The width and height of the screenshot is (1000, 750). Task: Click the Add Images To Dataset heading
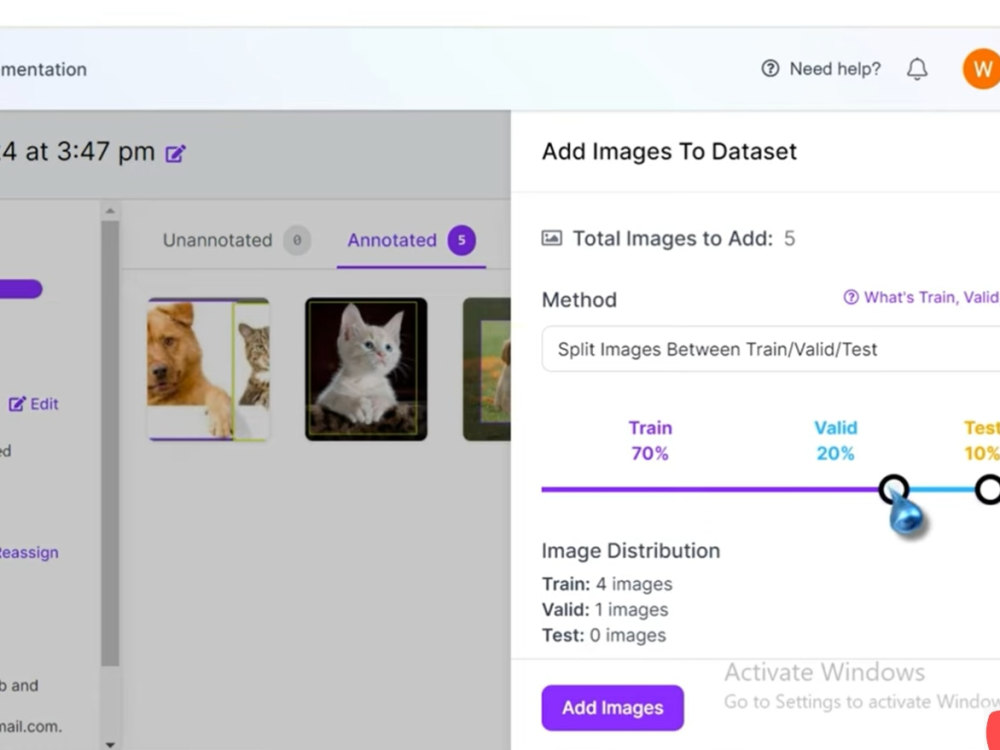click(x=669, y=152)
